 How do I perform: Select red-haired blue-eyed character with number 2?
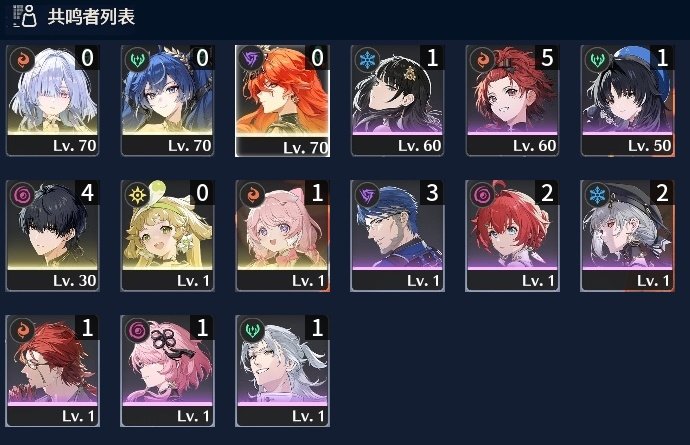[x=512, y=235]
